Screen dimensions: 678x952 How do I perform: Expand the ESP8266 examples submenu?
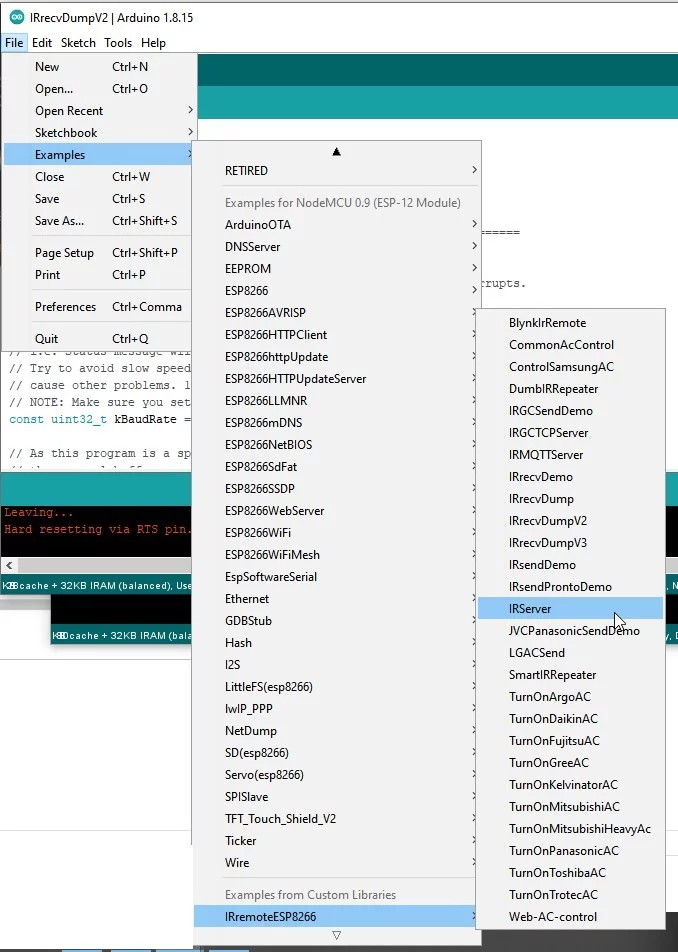pyautogui.click(x=337, y=290)
